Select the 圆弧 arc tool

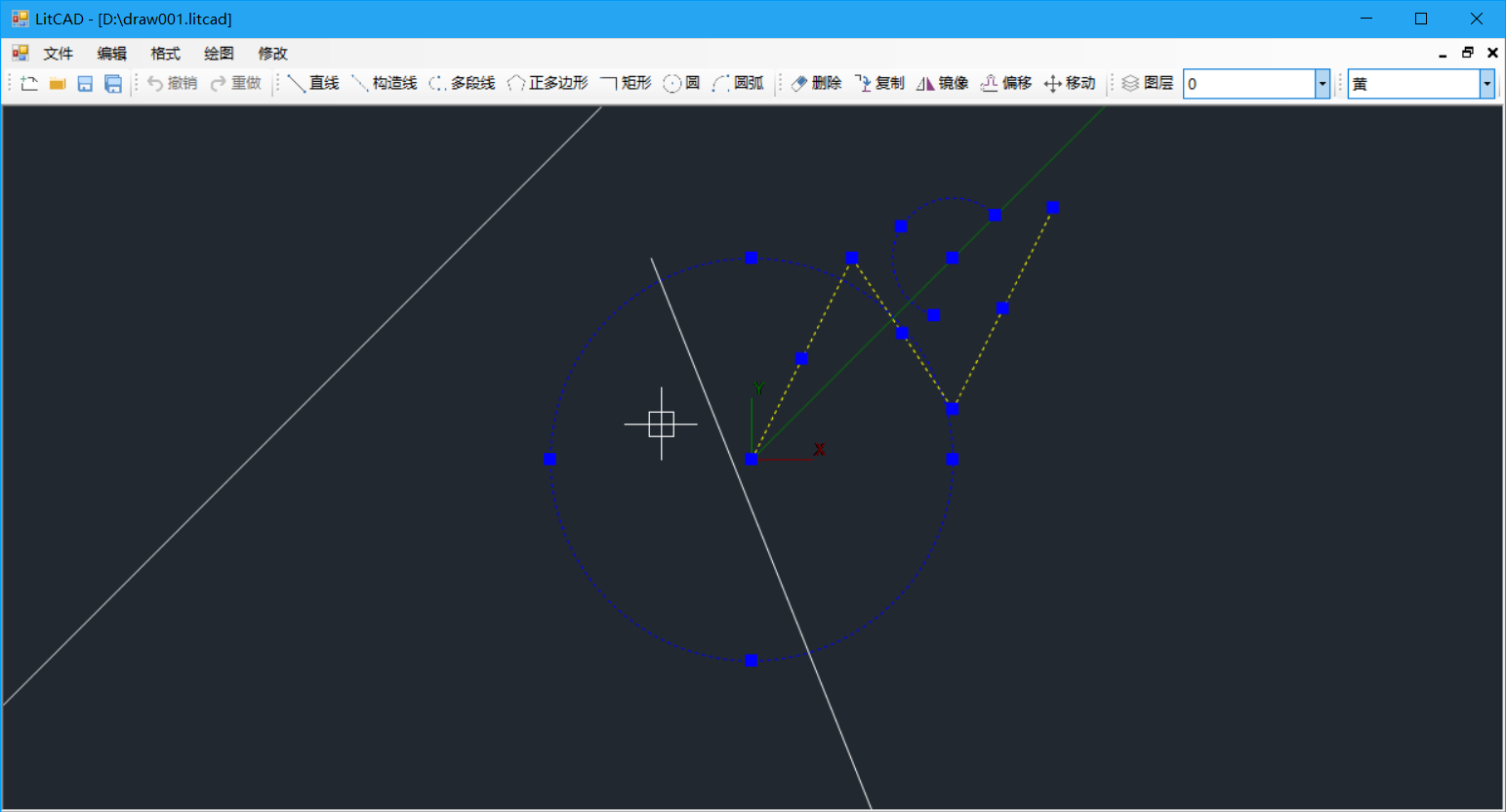[x=738, y=84]
